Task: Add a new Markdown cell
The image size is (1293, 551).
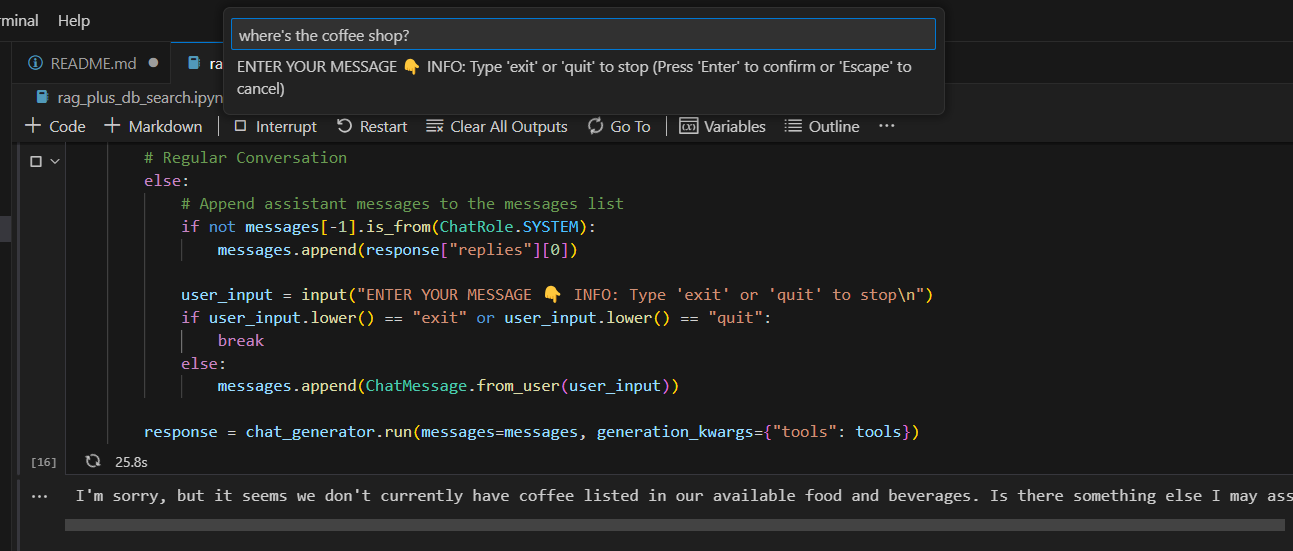Action: pyautogui.click(x=153, y=126)
